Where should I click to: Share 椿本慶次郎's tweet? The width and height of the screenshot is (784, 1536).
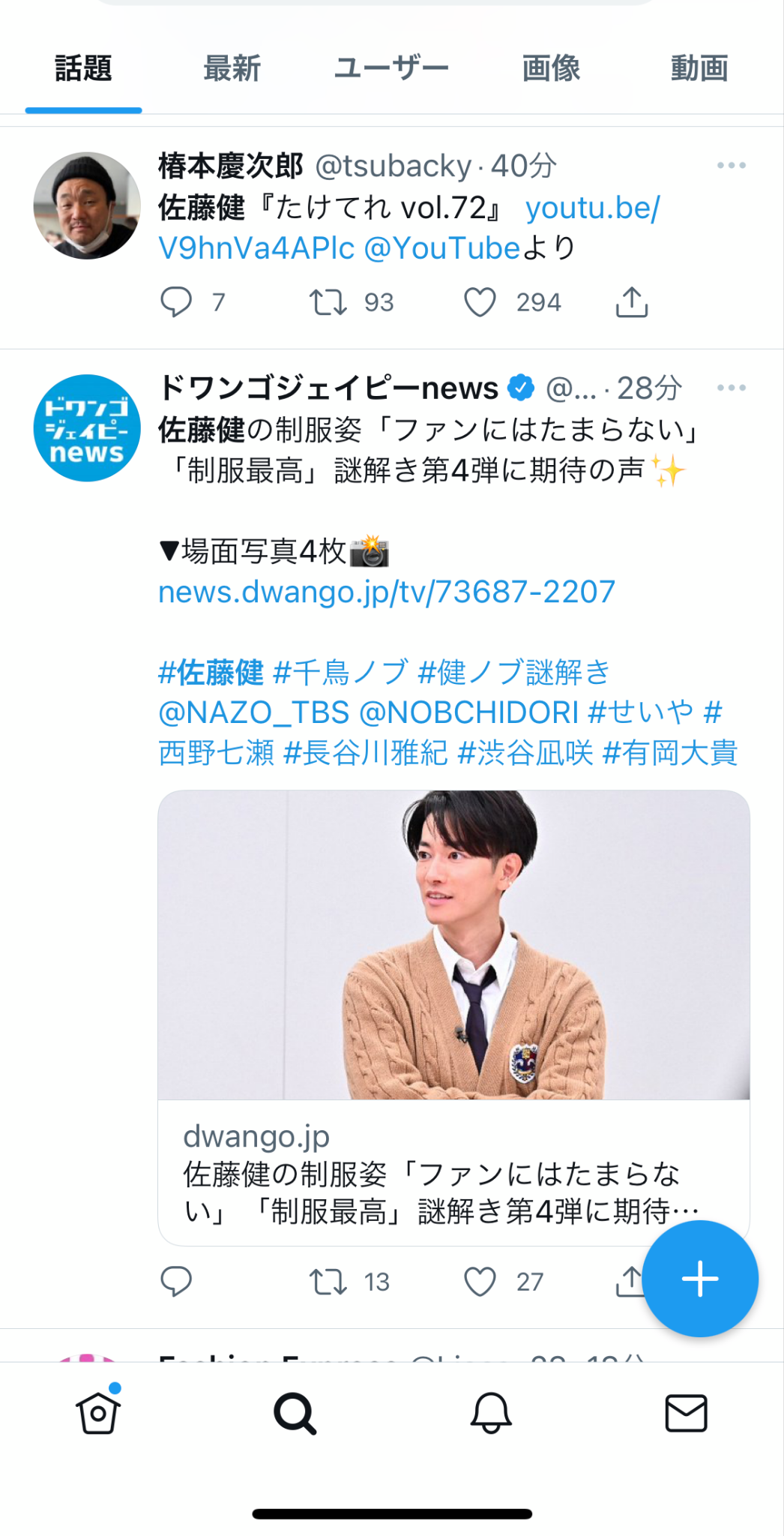point(632,302)
